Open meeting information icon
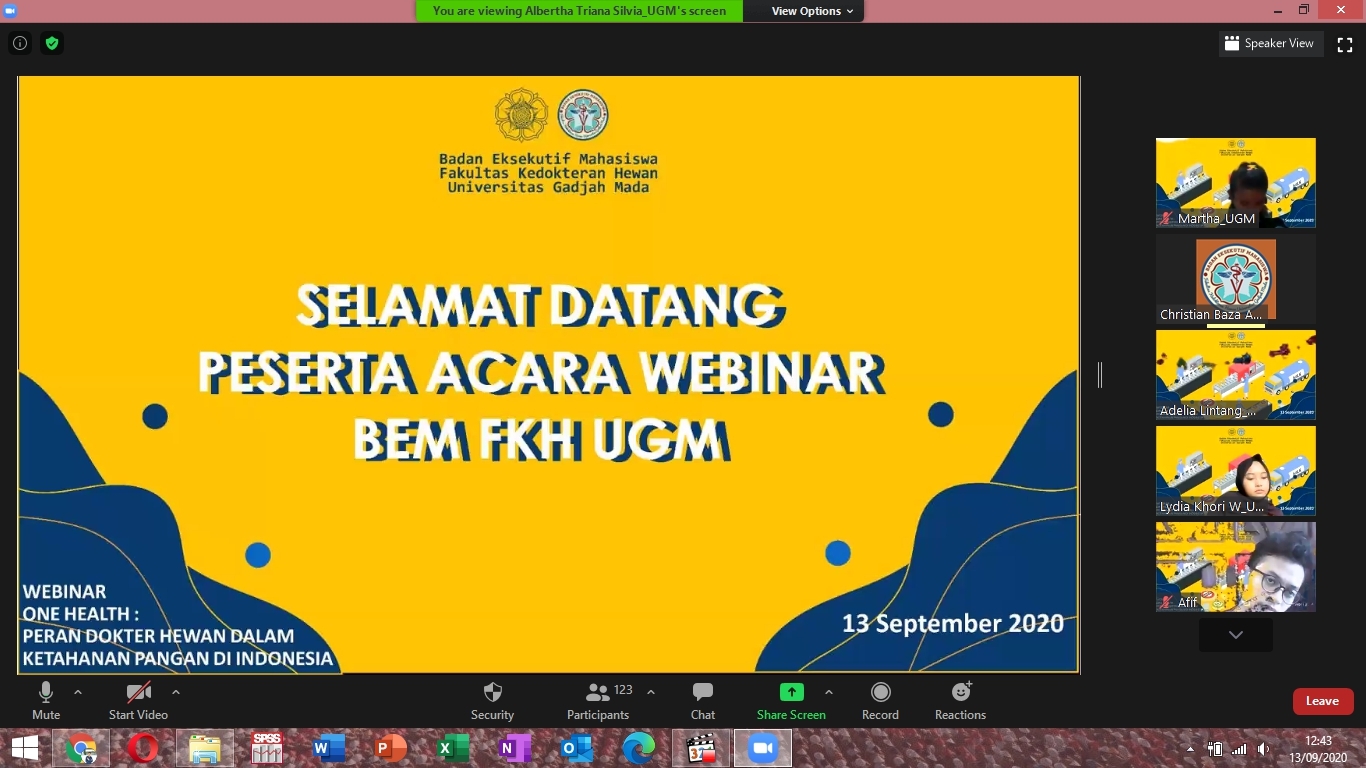The height and width of the screenshot is (768, 1366). pos(20,43)
